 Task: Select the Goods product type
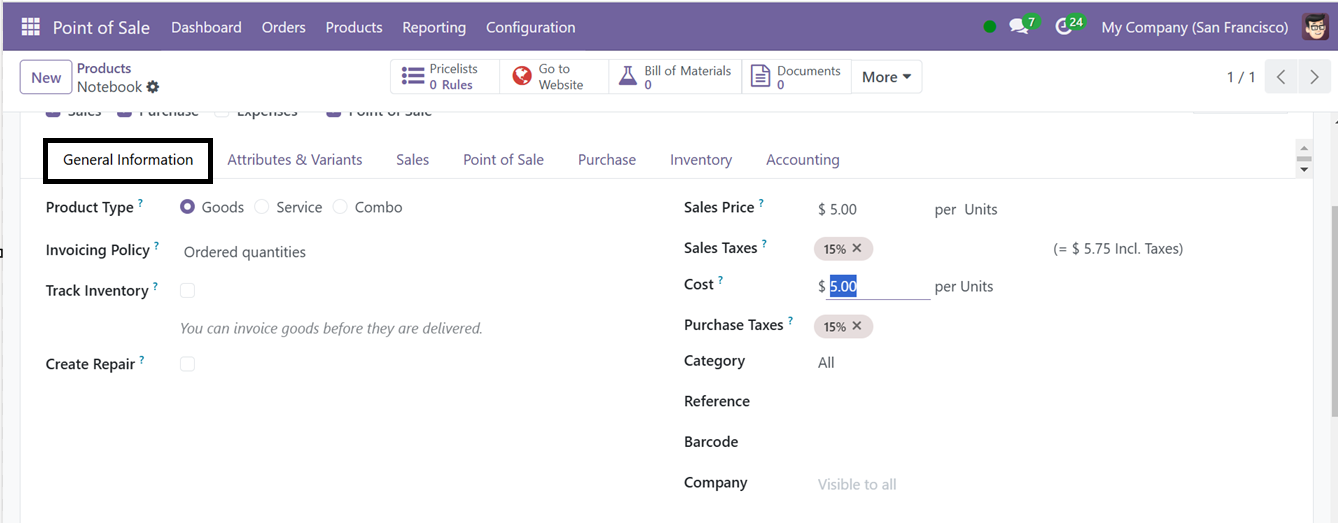[187, 207]
